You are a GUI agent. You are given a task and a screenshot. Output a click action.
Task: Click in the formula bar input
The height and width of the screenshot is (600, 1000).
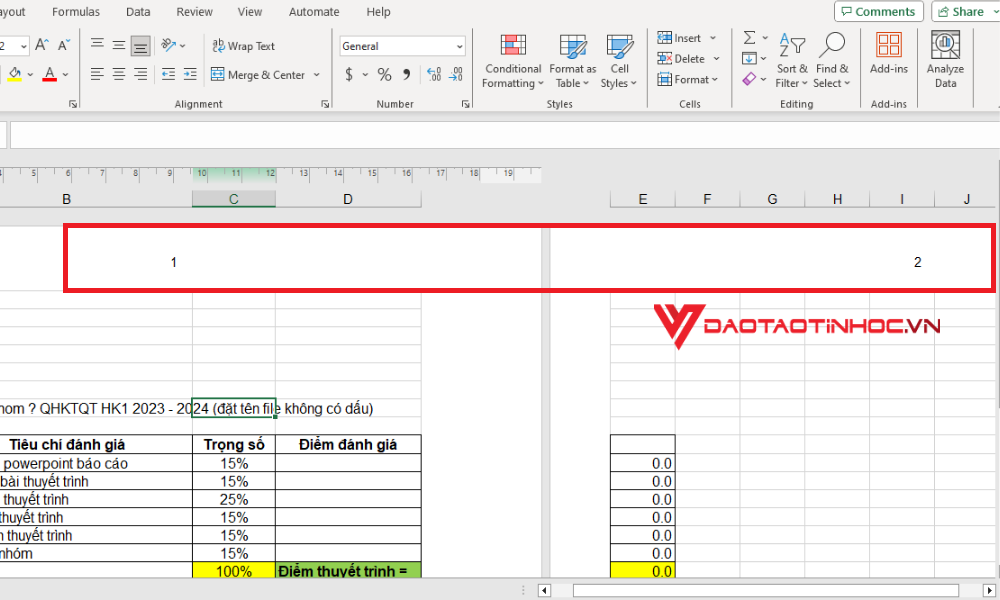(x=504, y=135)
